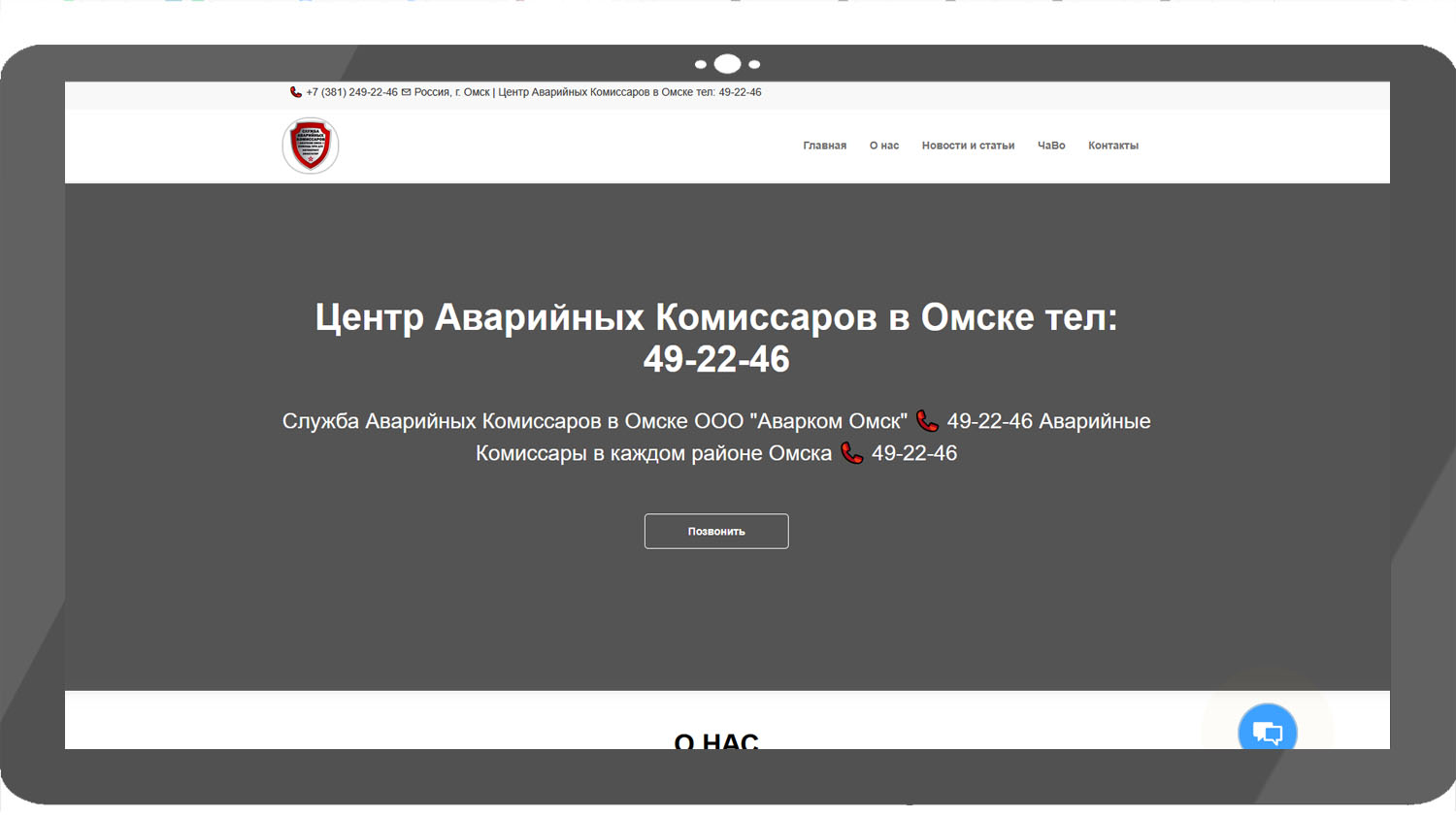Select the left small slider dot
This screenshot has width=1456, height=818.
pos(701,64)
